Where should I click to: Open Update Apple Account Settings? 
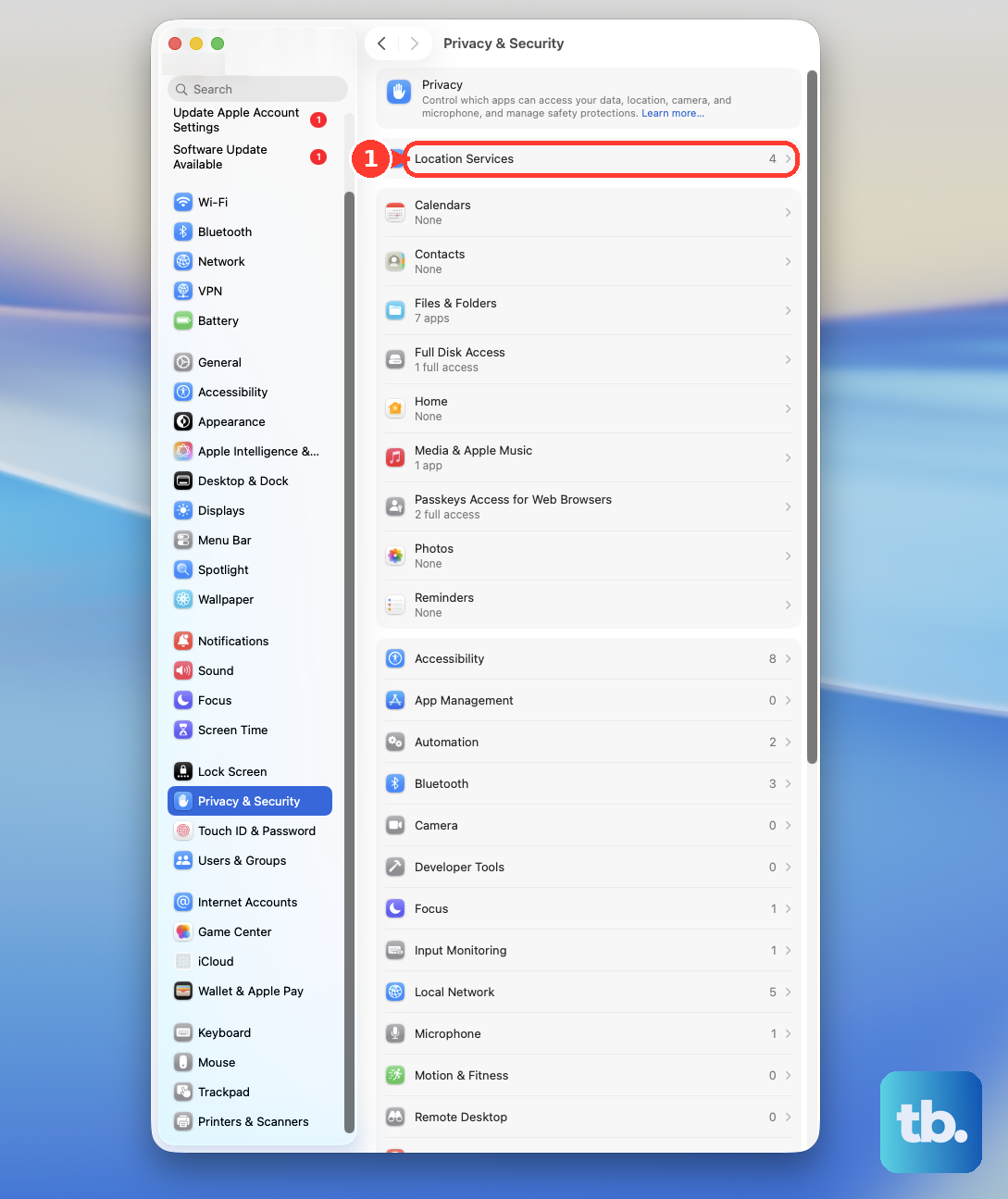point(250,119)
